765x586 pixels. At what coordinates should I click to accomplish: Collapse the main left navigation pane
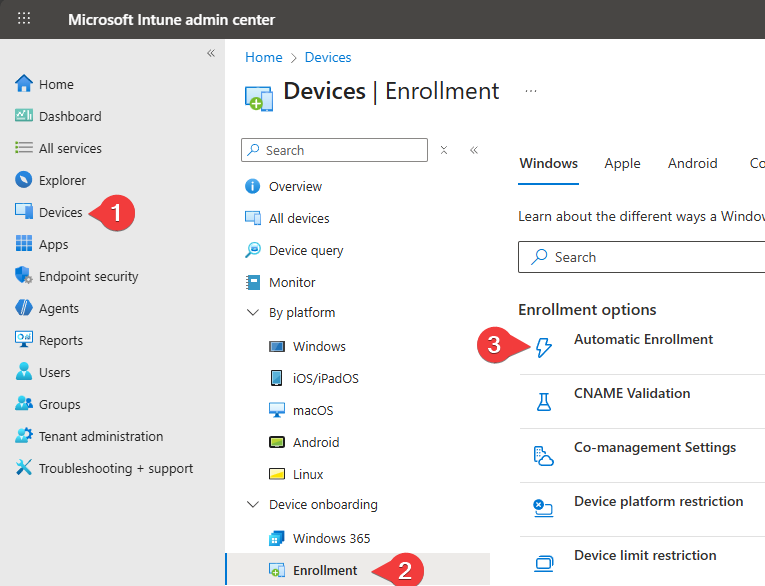211,53
